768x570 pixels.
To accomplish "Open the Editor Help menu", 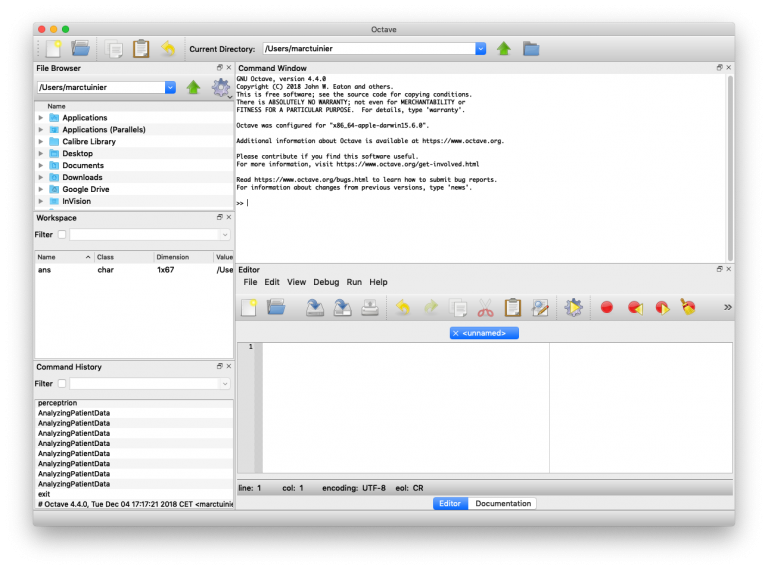I will [378, 282].
